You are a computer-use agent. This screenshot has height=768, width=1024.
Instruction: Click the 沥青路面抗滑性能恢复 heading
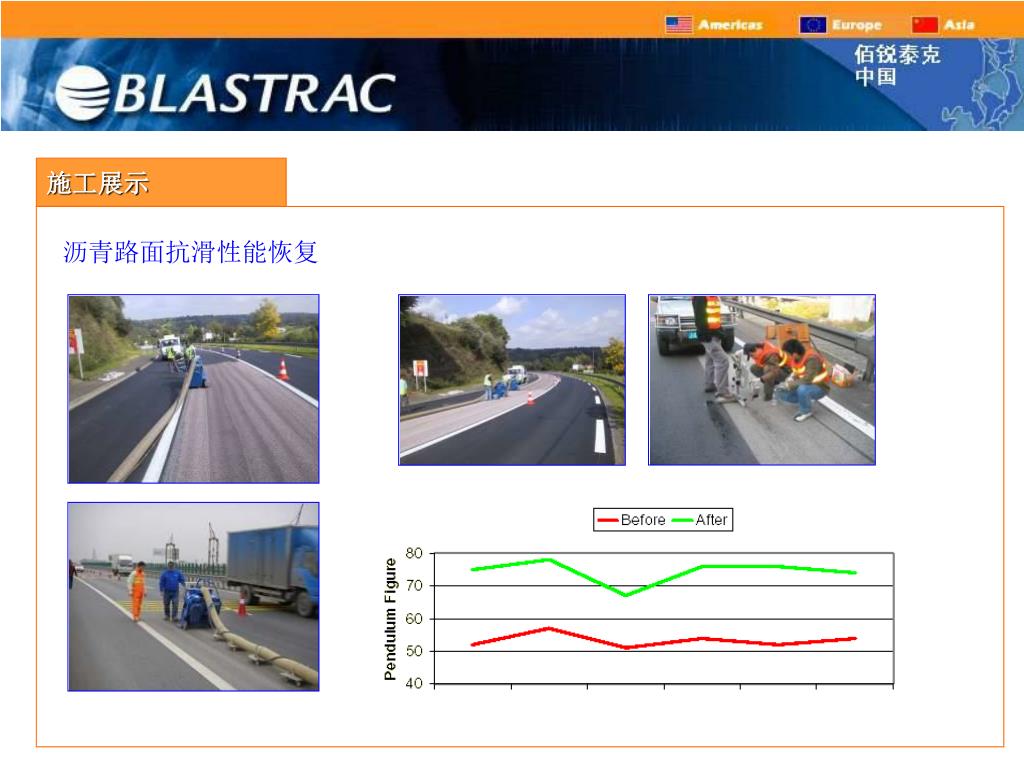(x=190, y=252)
